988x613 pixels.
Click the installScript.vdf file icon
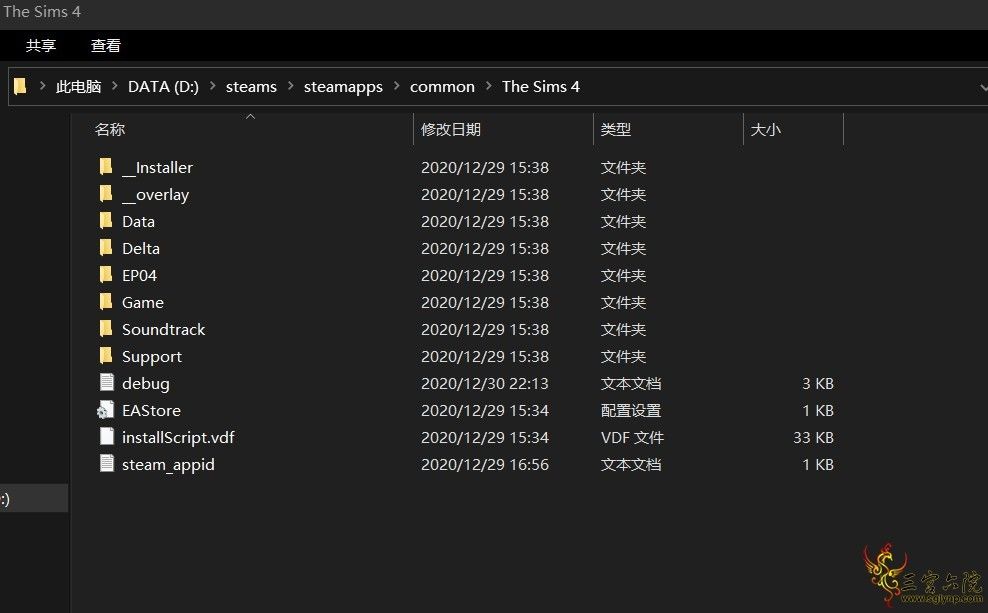point(106,437)
